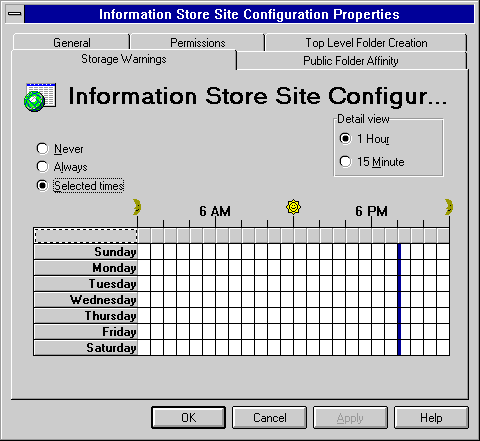Click the right moon icon at schedule end
The image size is (480, 441).
449,207
